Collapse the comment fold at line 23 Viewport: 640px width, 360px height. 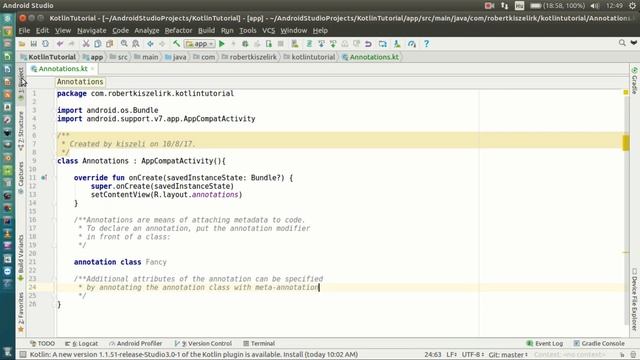[x=54, y=279]
